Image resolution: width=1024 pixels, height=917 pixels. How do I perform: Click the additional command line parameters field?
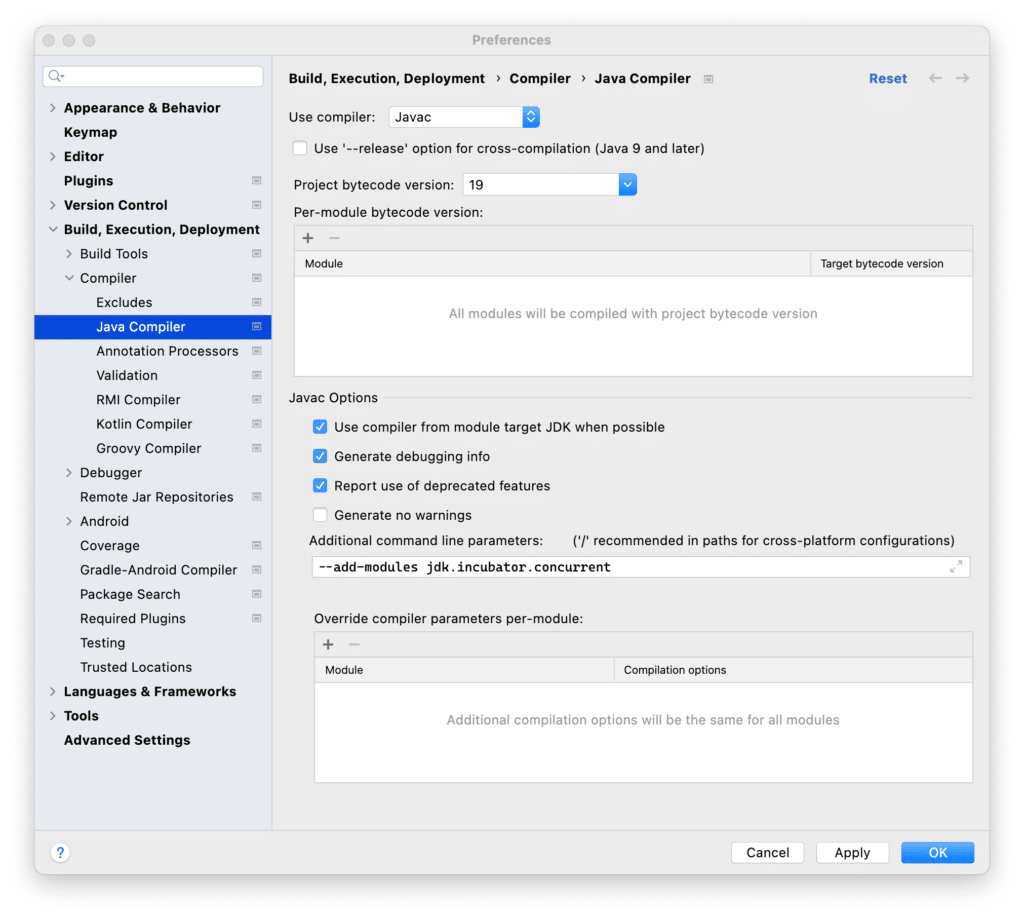coord(641,567)
